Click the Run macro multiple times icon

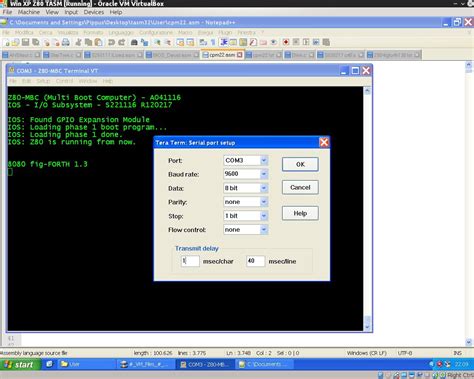pos(316,42)
